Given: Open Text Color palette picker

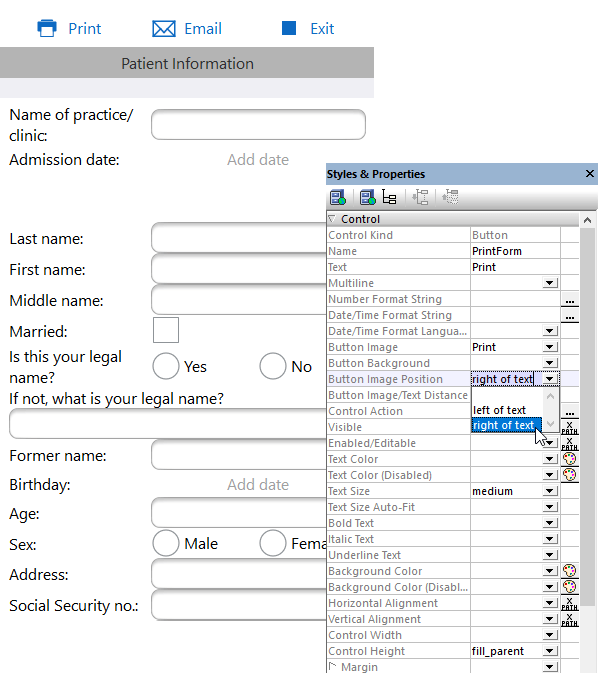Looking at the screenshot, I should [x=569, y=459].
